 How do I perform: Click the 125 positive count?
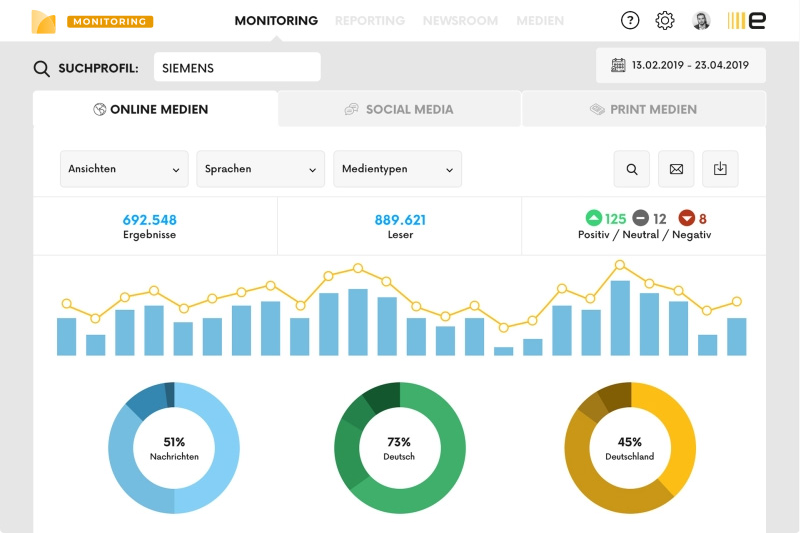click(615, 219)
